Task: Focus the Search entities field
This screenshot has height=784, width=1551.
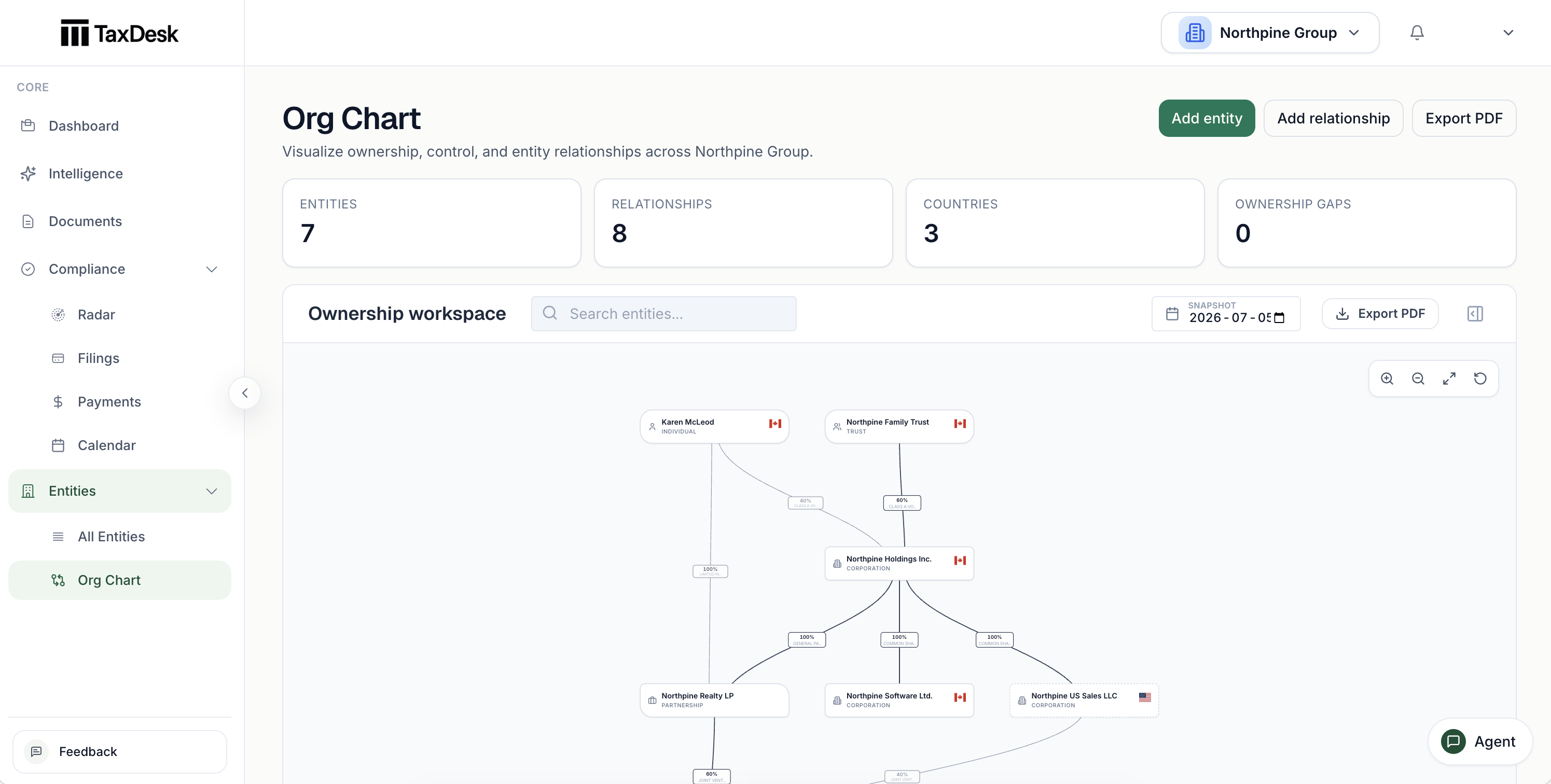Action: coord(663,314)
